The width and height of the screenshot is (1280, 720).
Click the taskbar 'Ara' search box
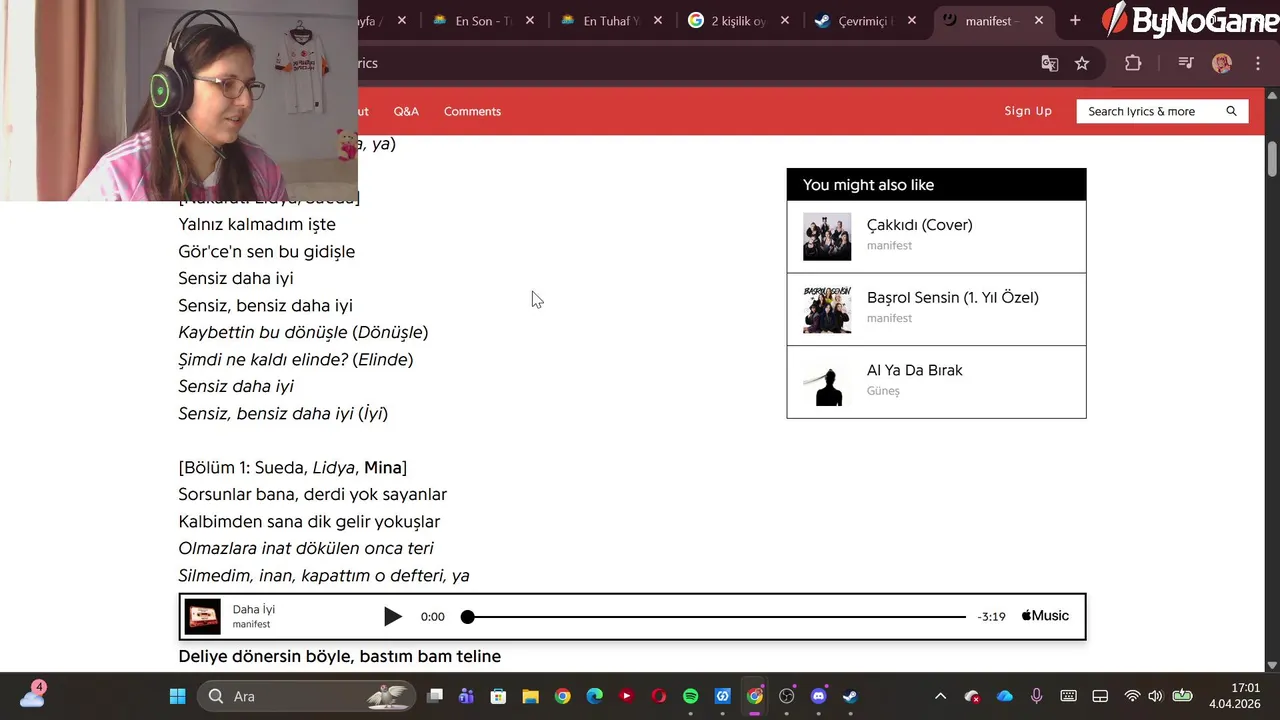[306, 696]
